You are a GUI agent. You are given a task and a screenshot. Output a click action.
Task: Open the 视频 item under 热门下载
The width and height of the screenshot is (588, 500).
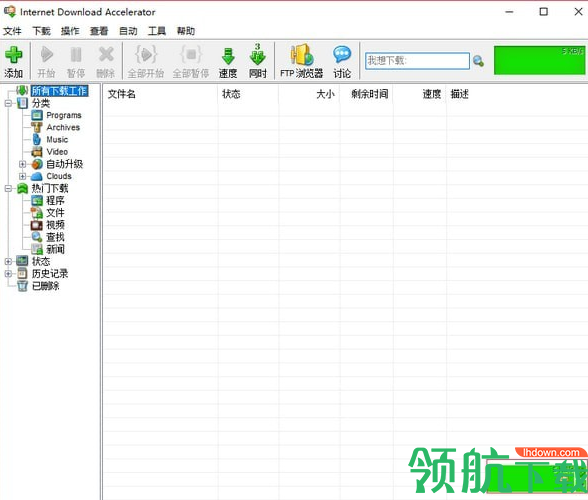pyautogui.click(x=55, y=225)
